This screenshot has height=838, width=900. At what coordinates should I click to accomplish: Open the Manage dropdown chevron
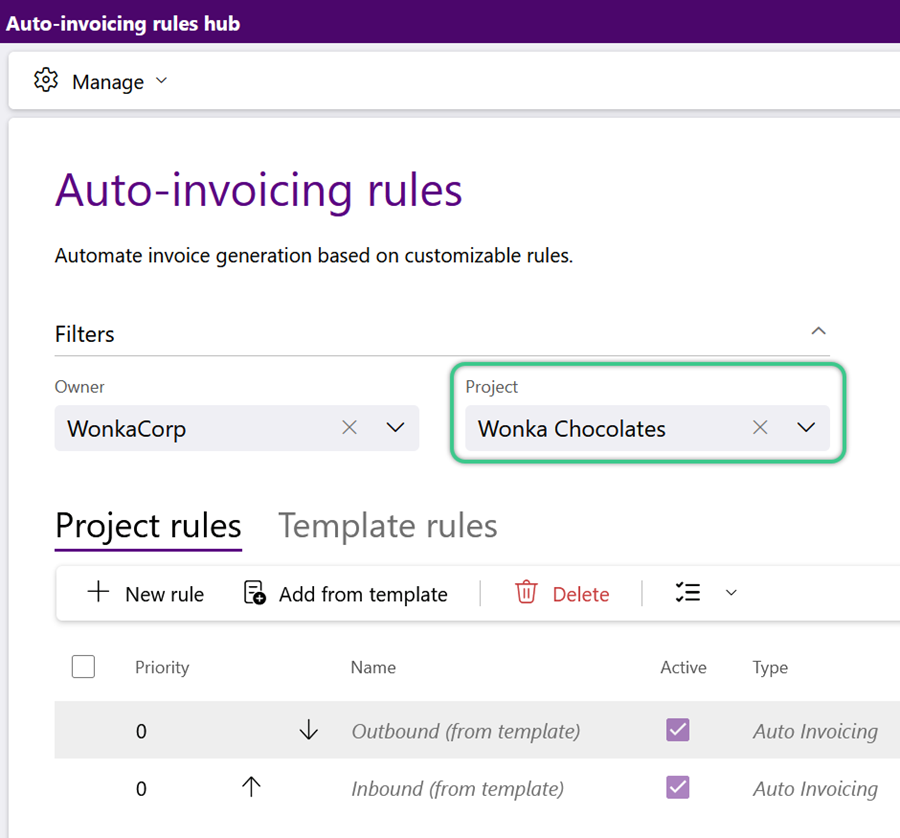pyautogui.click(x=162, y=81)
